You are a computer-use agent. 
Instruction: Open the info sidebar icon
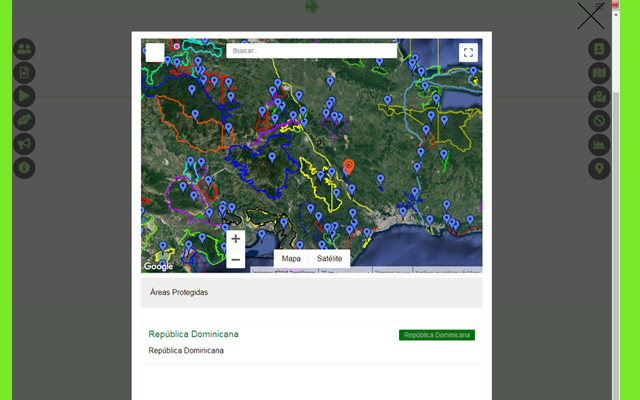(25, 168)
